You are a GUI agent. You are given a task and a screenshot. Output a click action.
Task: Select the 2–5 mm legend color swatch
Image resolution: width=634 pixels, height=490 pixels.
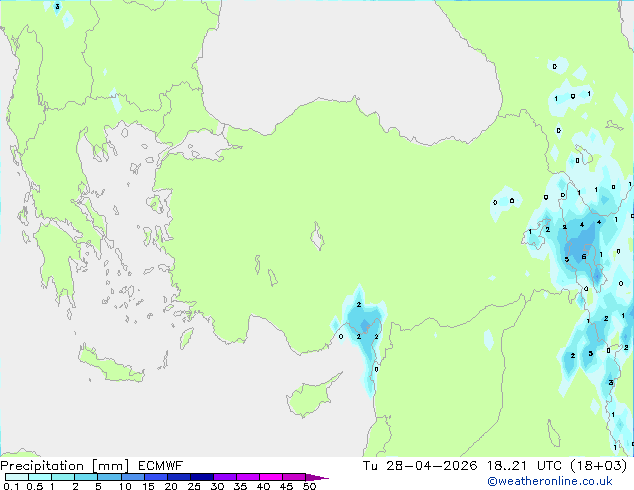pyautogui.click(x=86, y=477)
